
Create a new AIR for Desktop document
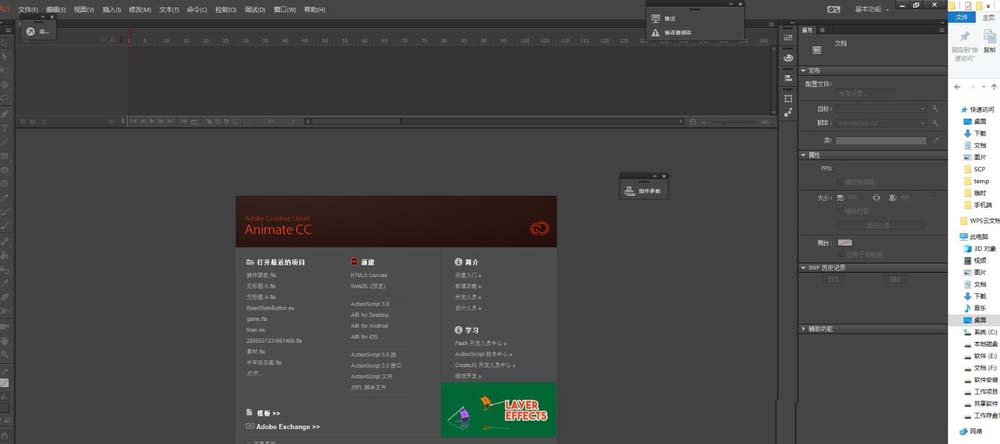[369, 315]
